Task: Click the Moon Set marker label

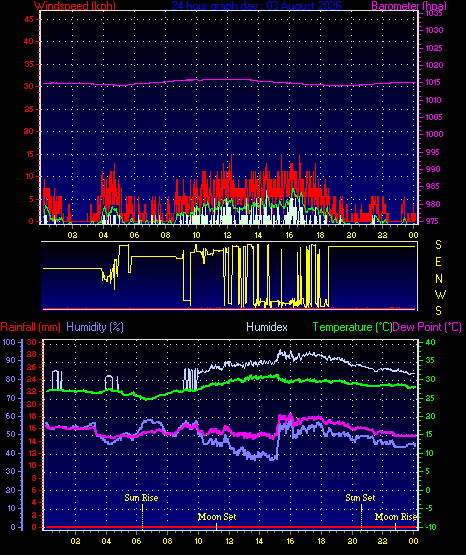Action: [x=217, y=517]
